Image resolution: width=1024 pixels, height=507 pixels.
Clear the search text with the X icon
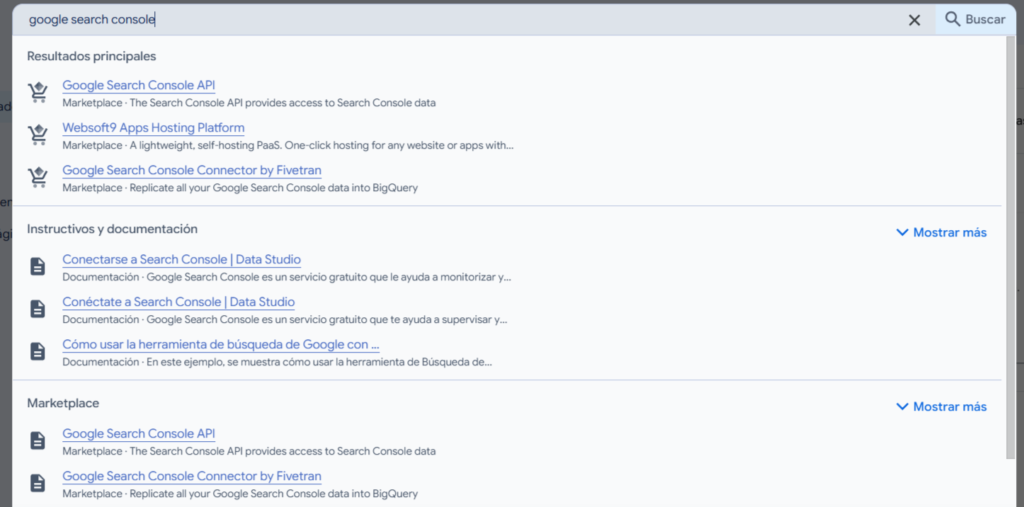[914, 20]
